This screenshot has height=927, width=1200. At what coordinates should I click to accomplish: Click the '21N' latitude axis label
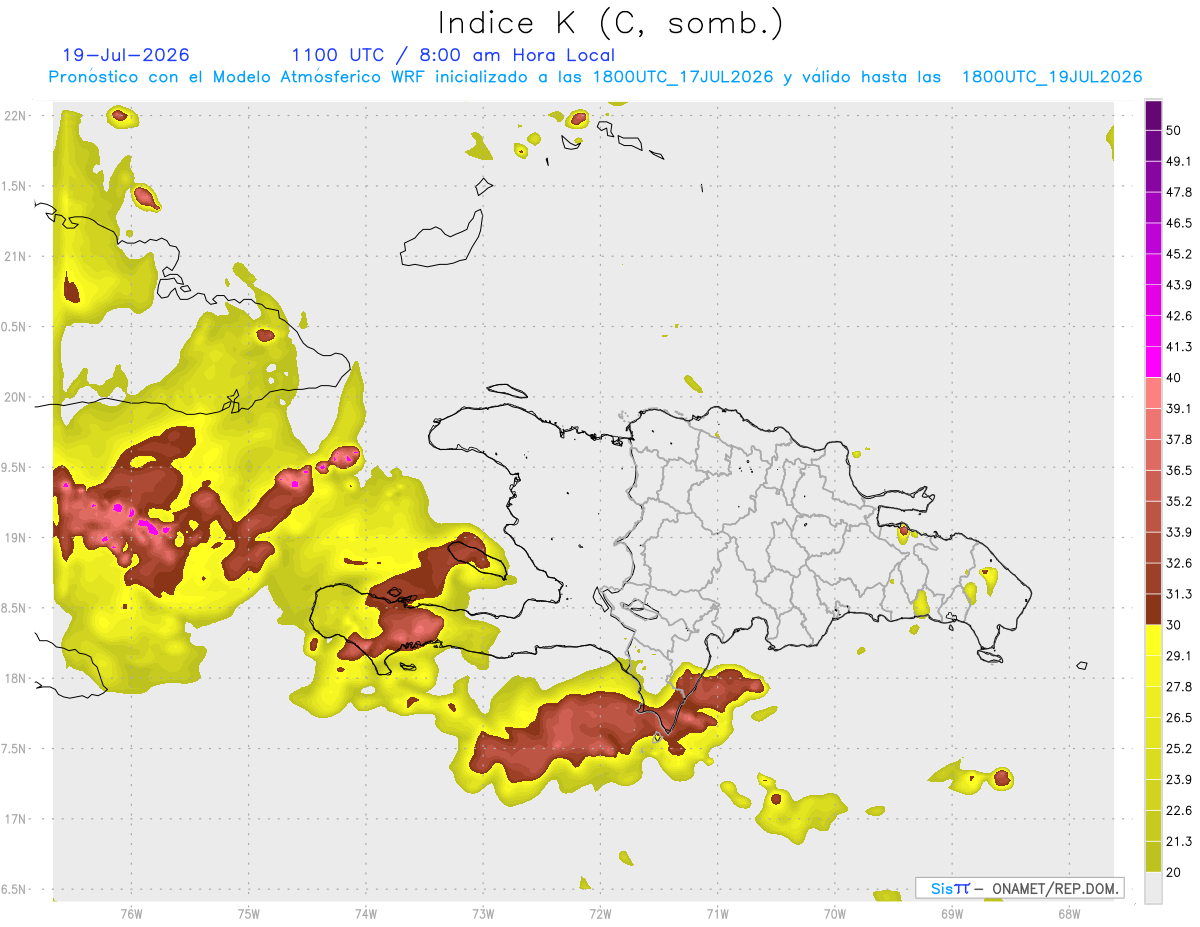(16, 256)
